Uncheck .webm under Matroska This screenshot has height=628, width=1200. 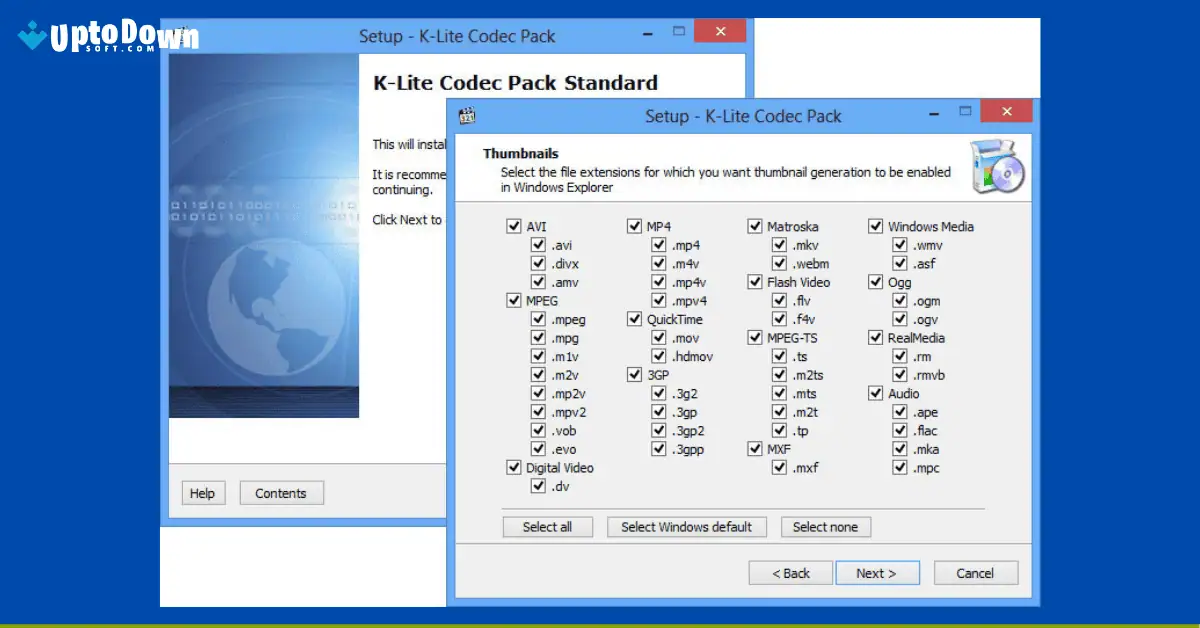coord(779,263)
